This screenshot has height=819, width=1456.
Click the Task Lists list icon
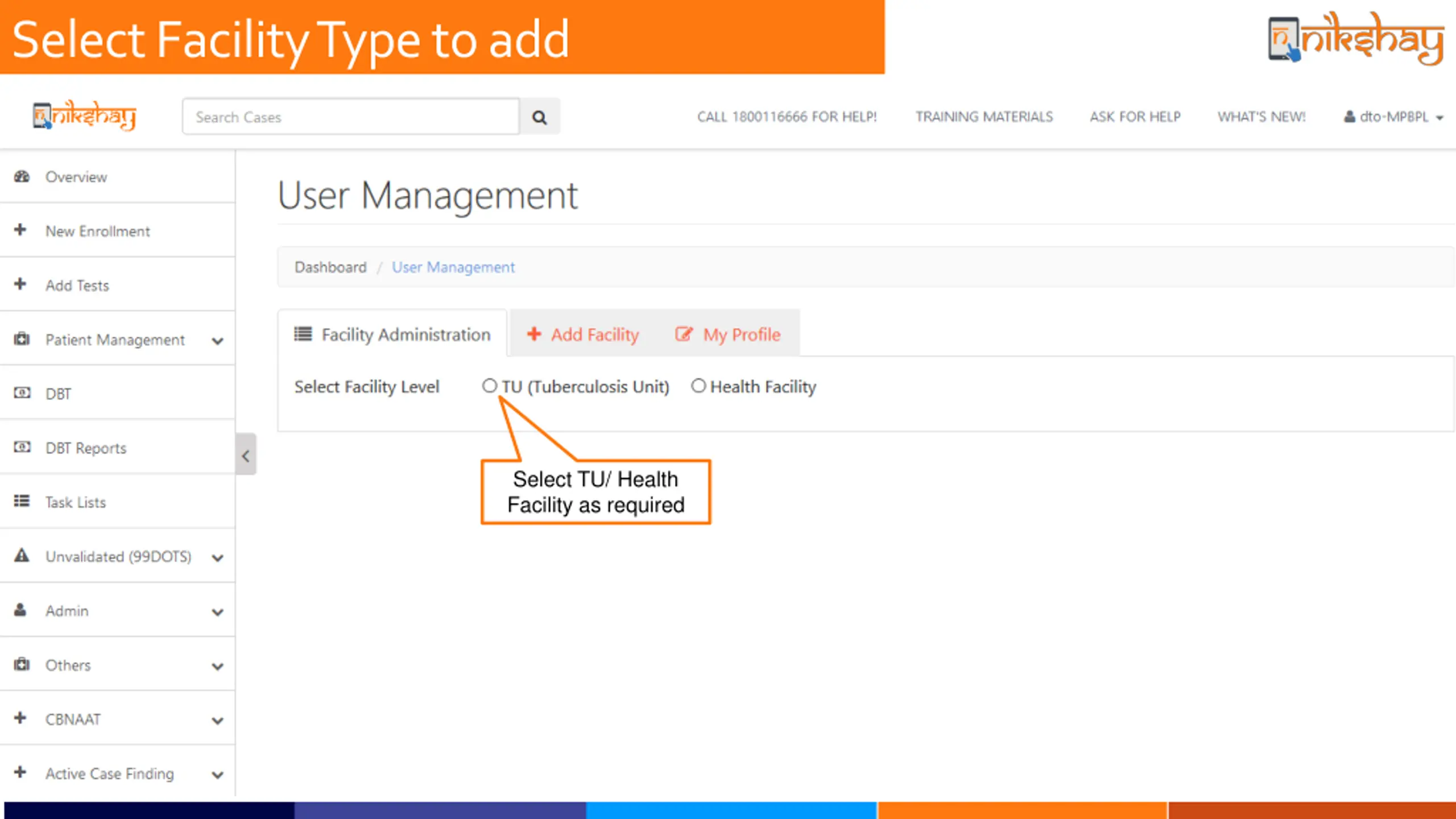click(x=22, y=501)
